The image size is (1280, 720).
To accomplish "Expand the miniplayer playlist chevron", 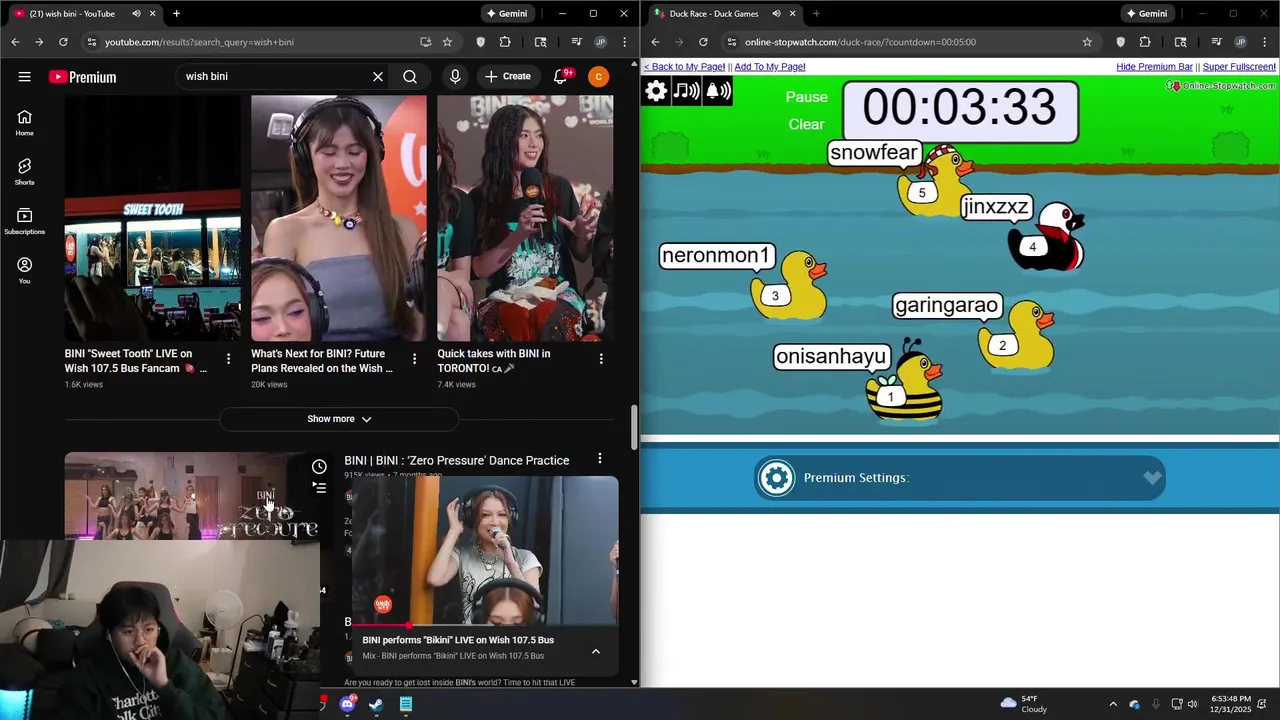I will point(596,651).
